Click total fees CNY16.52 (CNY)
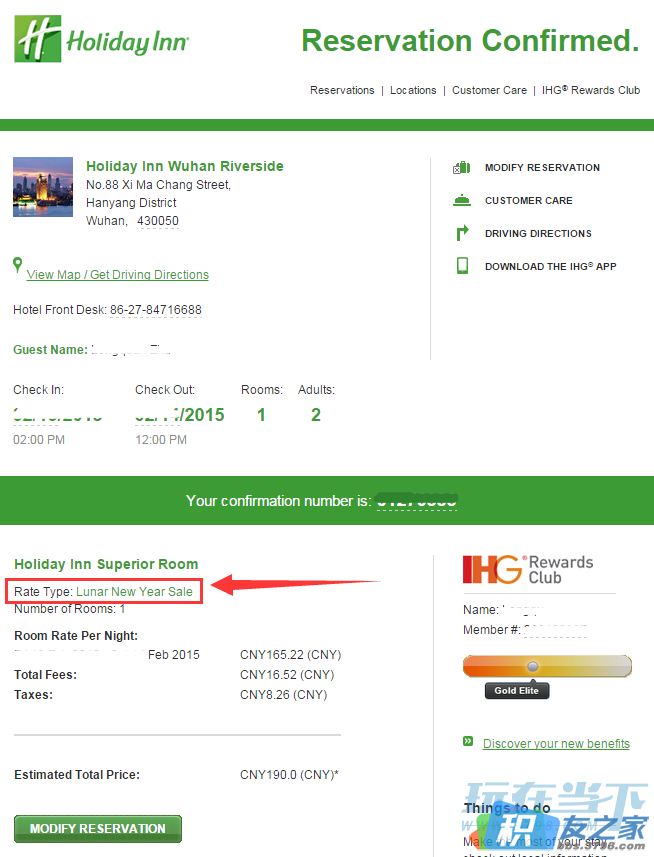 [287, 675]
